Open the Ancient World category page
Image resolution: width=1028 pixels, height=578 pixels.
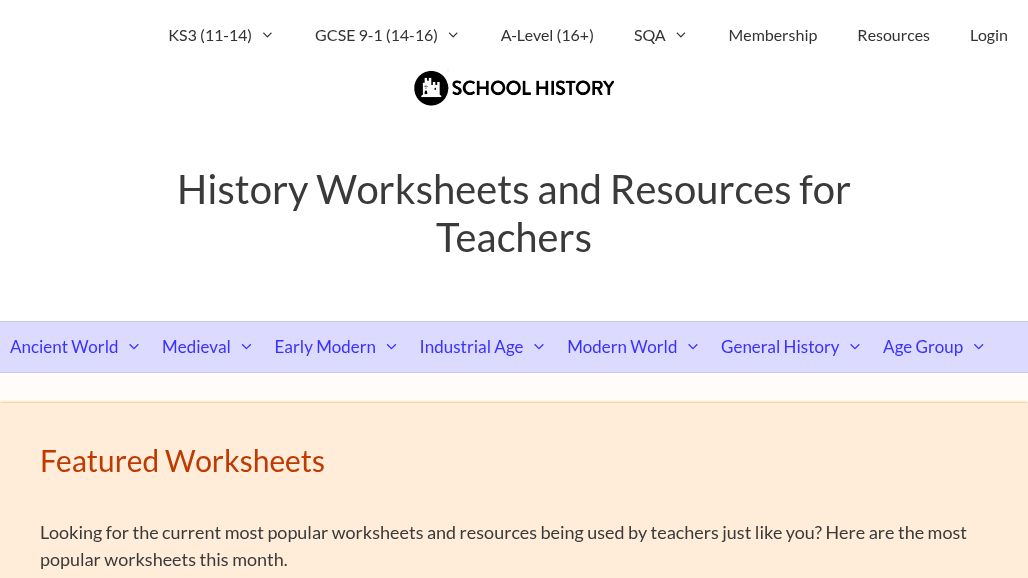point(64,346)
